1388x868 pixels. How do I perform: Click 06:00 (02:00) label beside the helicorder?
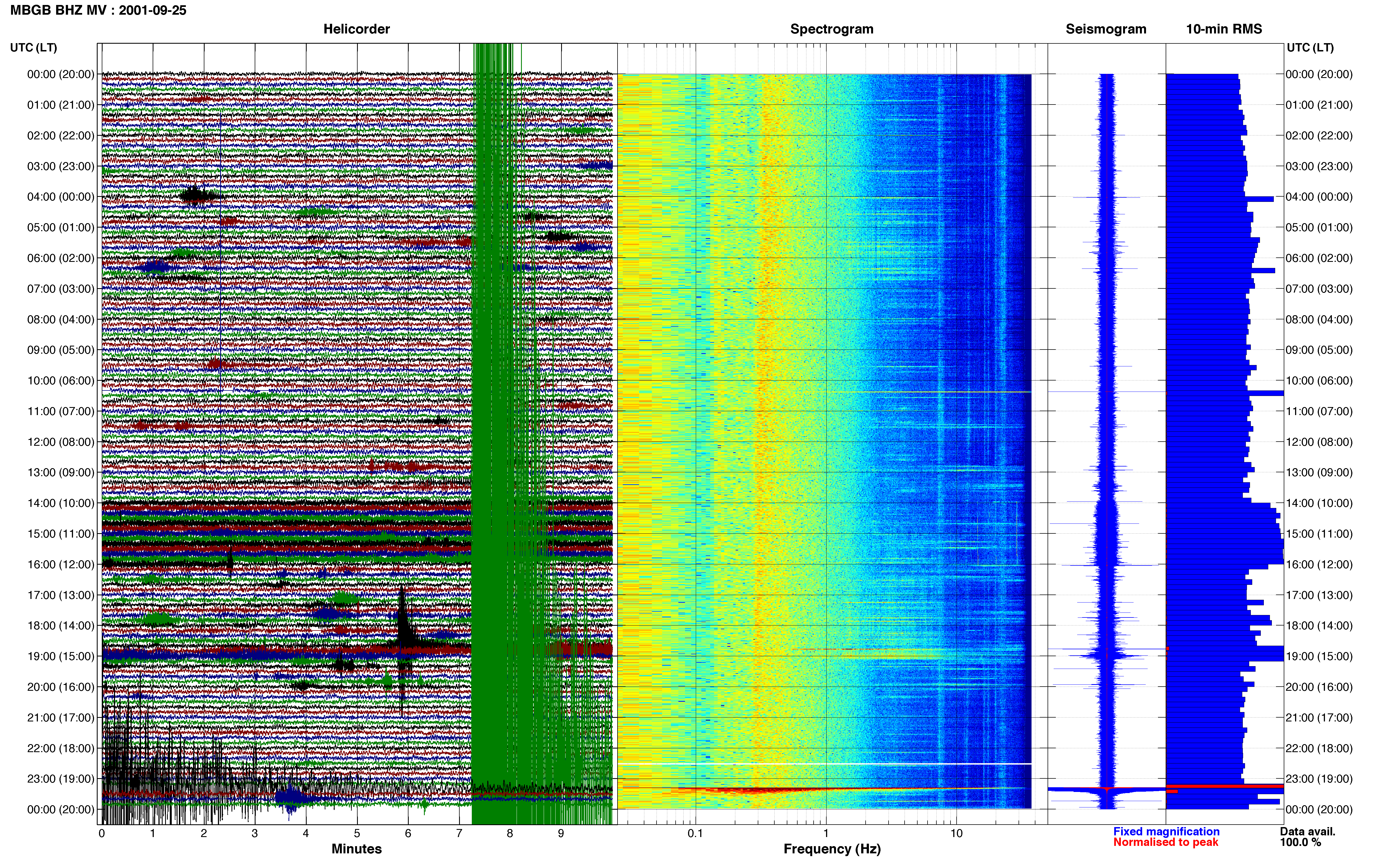tap(61, 258)
